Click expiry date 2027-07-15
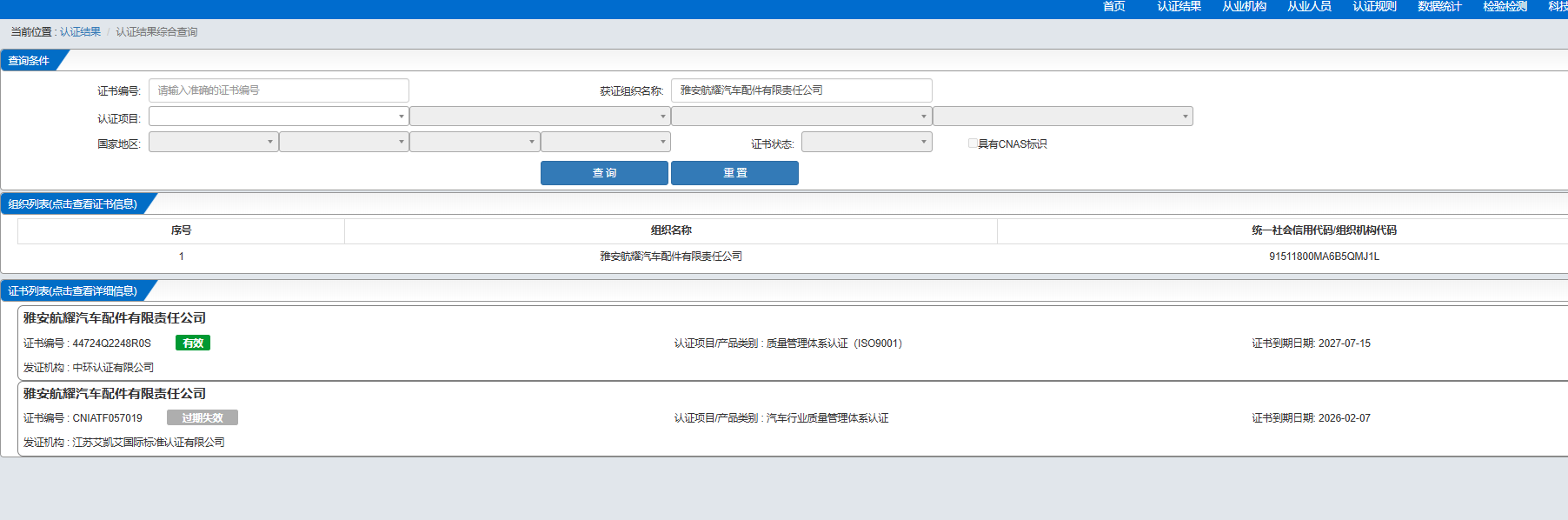1568x520 pixels. click(1345, 343)
